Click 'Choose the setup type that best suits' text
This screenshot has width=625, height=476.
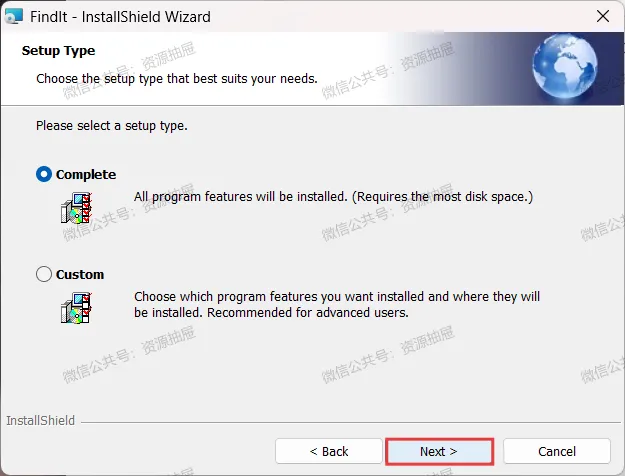pos(177,79)
